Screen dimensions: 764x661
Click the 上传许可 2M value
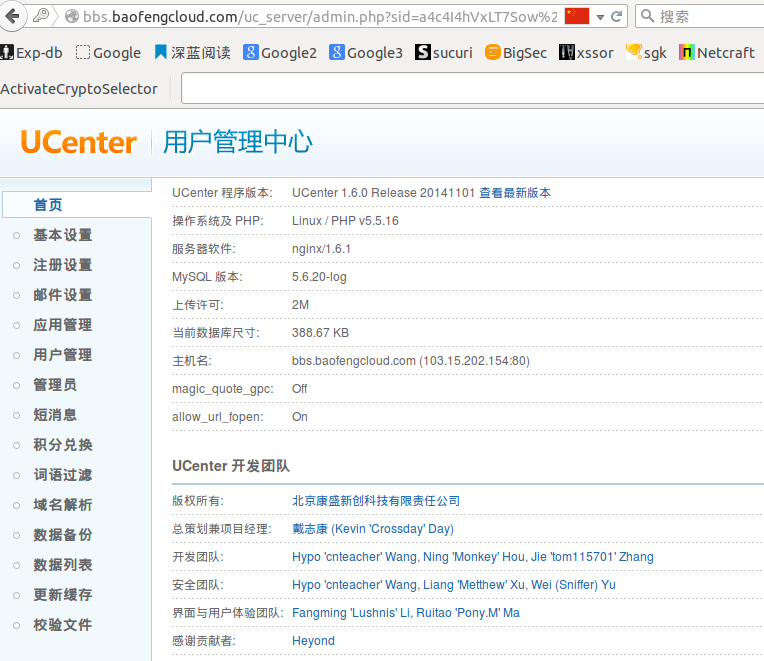pos(300,305)
